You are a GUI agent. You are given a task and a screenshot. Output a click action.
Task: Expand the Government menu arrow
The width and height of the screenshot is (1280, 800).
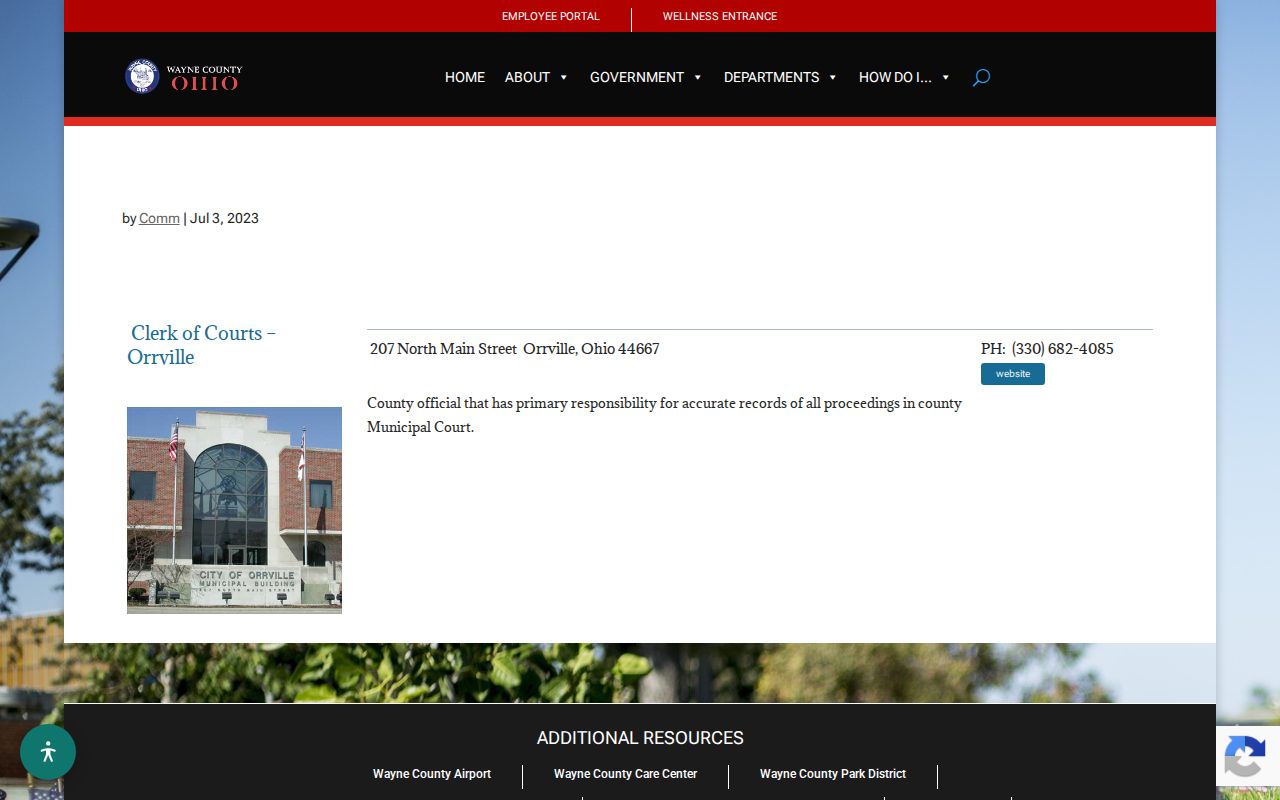pos(697,77)
